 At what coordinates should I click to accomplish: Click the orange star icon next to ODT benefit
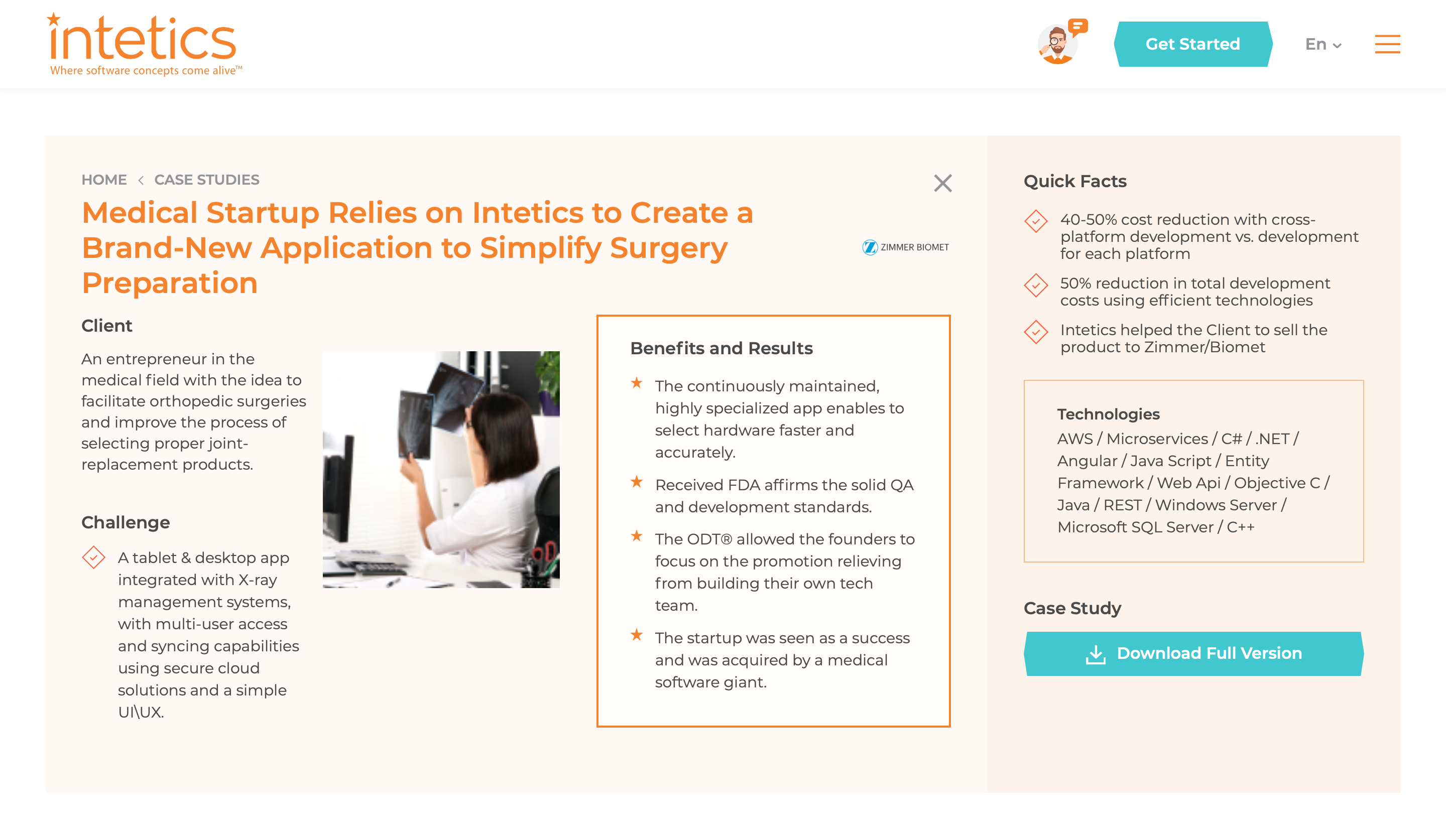tap(638, 539)
